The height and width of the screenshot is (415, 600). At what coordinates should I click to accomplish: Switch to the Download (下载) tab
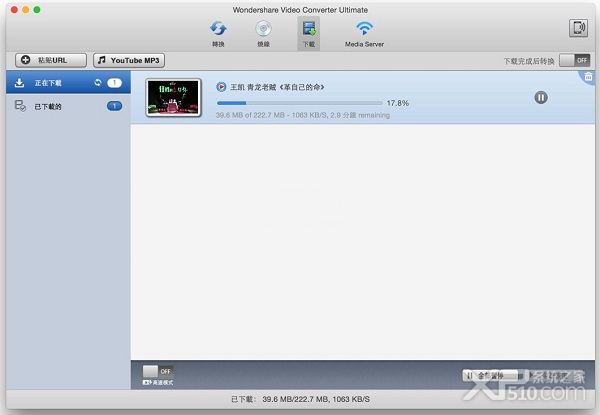click(309, 34)
